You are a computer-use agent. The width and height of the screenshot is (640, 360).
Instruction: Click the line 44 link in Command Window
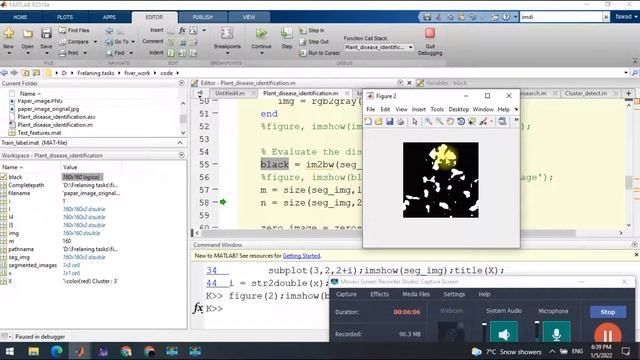(211, 283)
